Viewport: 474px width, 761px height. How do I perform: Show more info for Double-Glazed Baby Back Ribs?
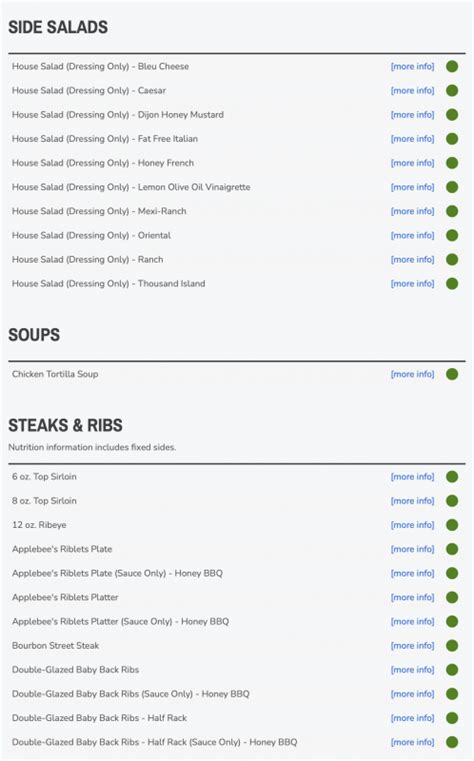[412, 670]
